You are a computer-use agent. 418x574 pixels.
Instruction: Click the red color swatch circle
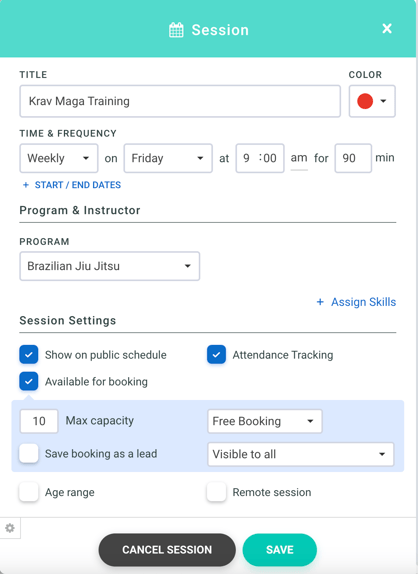[365, 101]
